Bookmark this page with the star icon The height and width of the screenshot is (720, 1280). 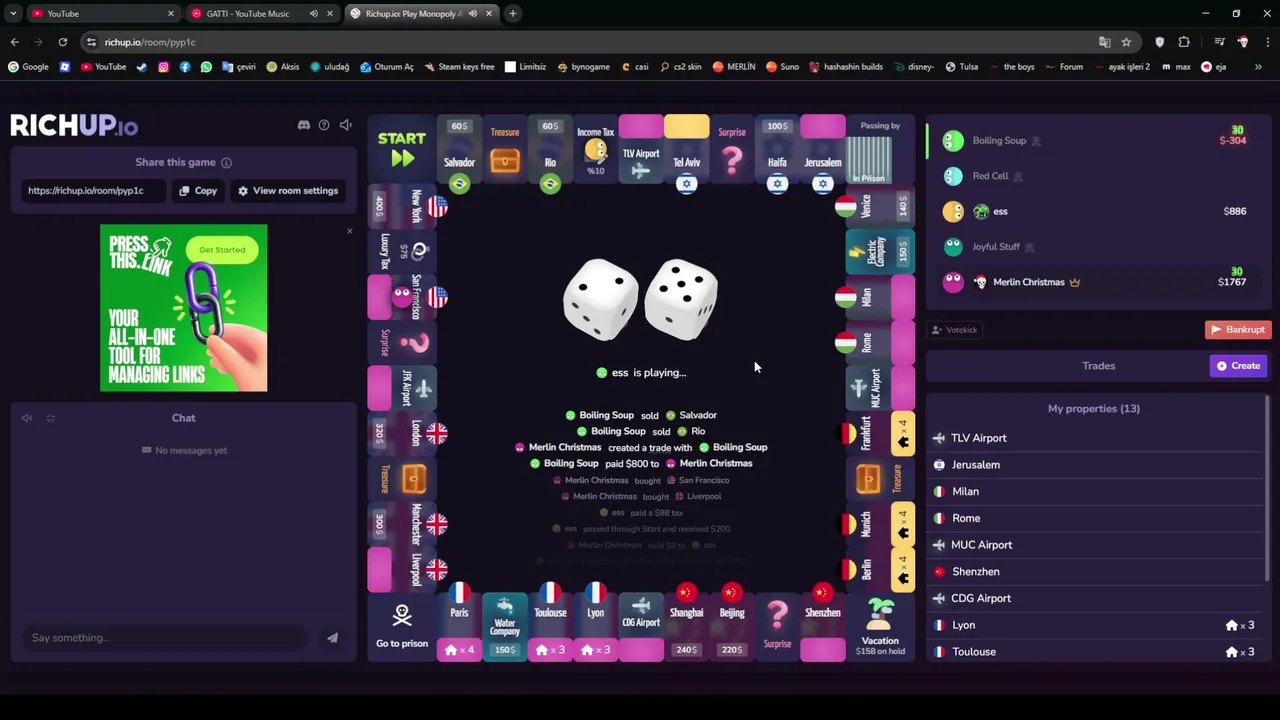tap(1126, 42)
